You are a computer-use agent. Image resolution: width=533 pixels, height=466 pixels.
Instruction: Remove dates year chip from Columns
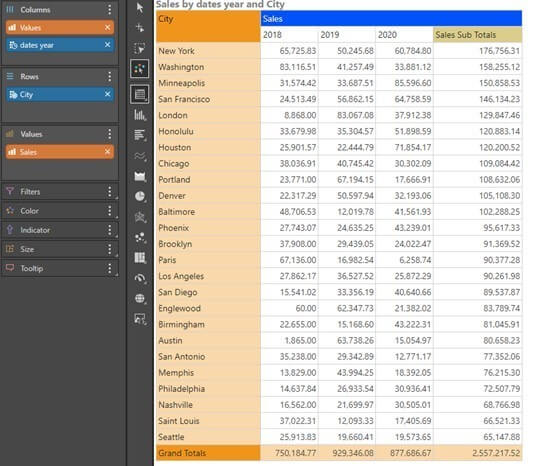pyautogui.click(x=107, y=45)
